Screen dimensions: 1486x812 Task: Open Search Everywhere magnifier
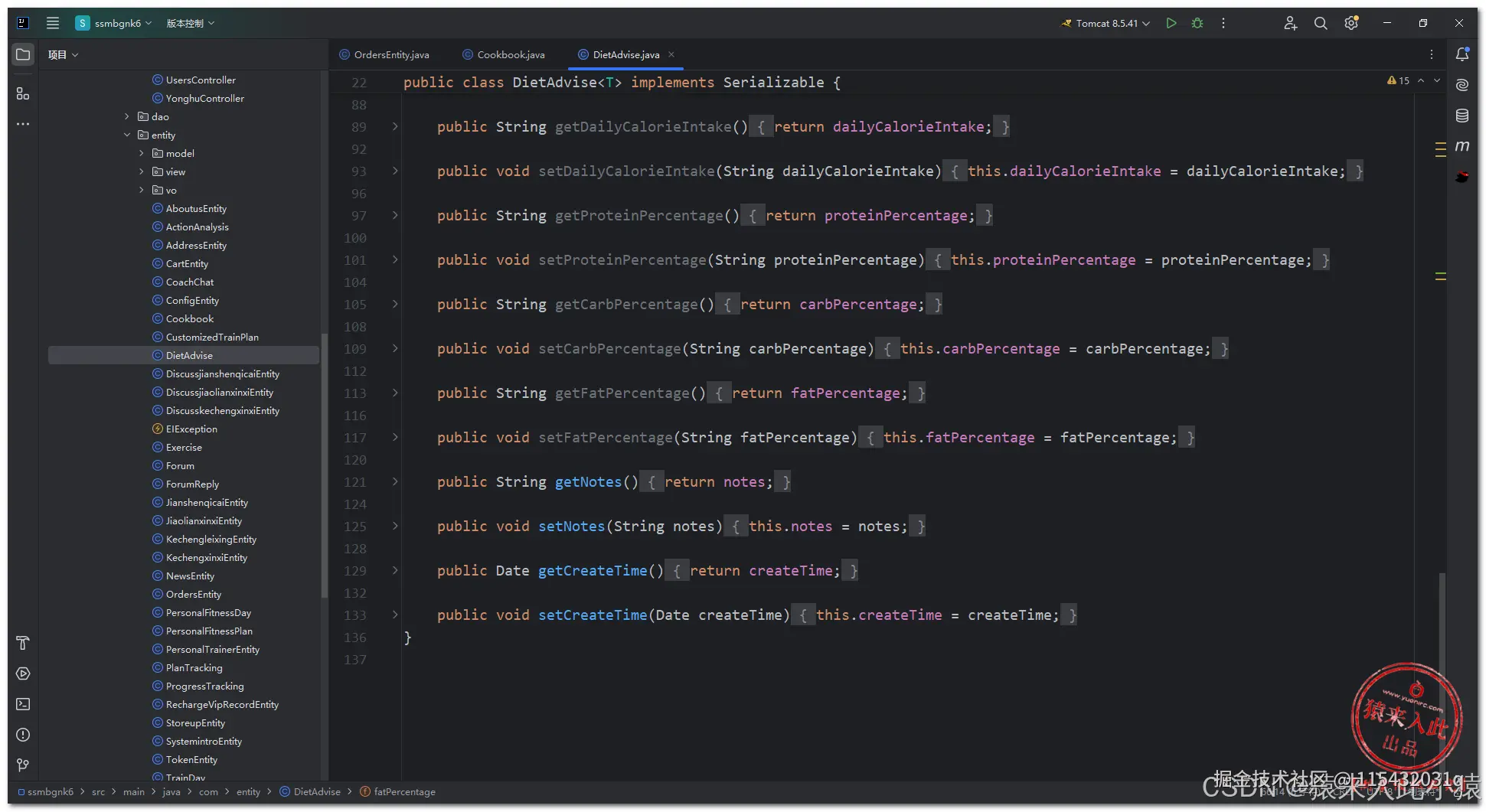pyautogui.click(x=1321, y=23)
